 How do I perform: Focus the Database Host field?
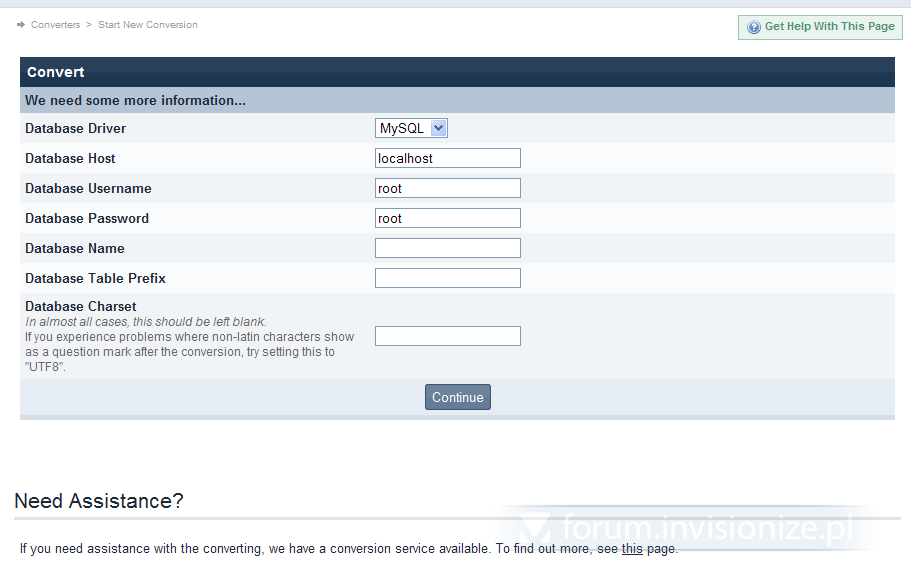click(x=447, y=158)
